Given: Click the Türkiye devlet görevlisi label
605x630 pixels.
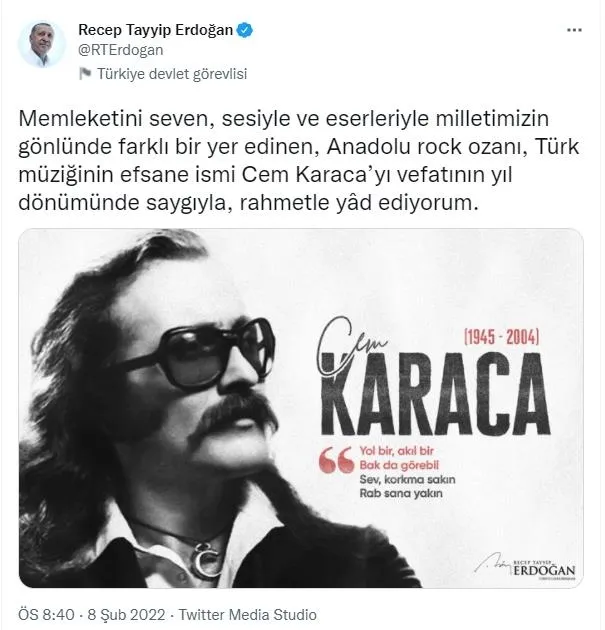Looking at the screenshot, I should 172,74.
